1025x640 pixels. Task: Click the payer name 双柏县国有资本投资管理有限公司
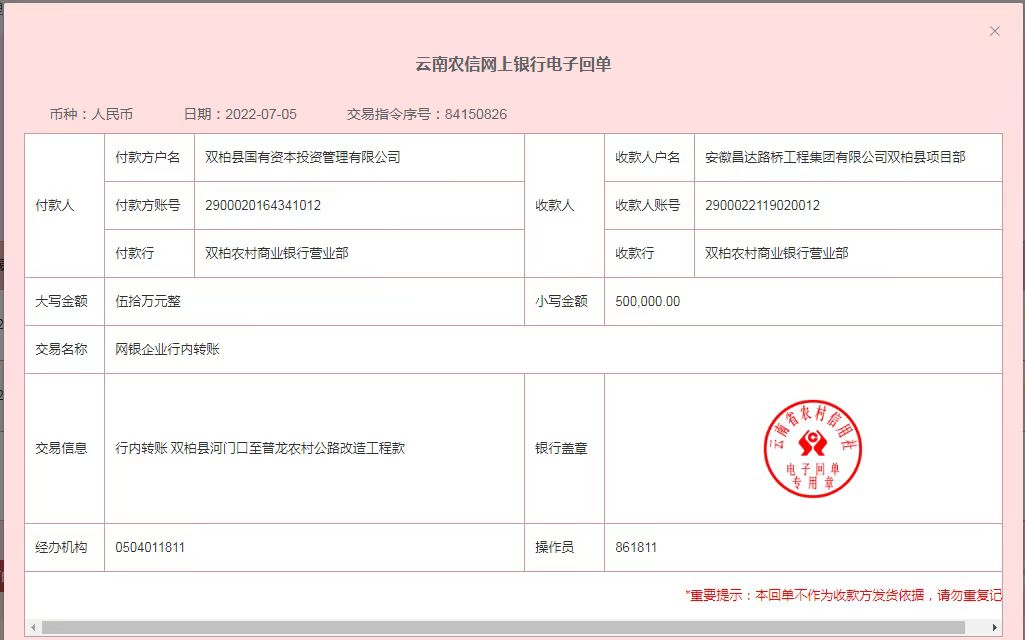pyautogui.click(x=302, y=158)
